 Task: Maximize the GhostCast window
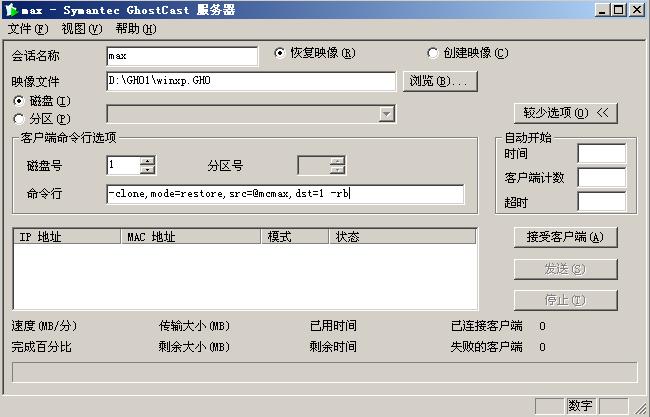(618, 10)
